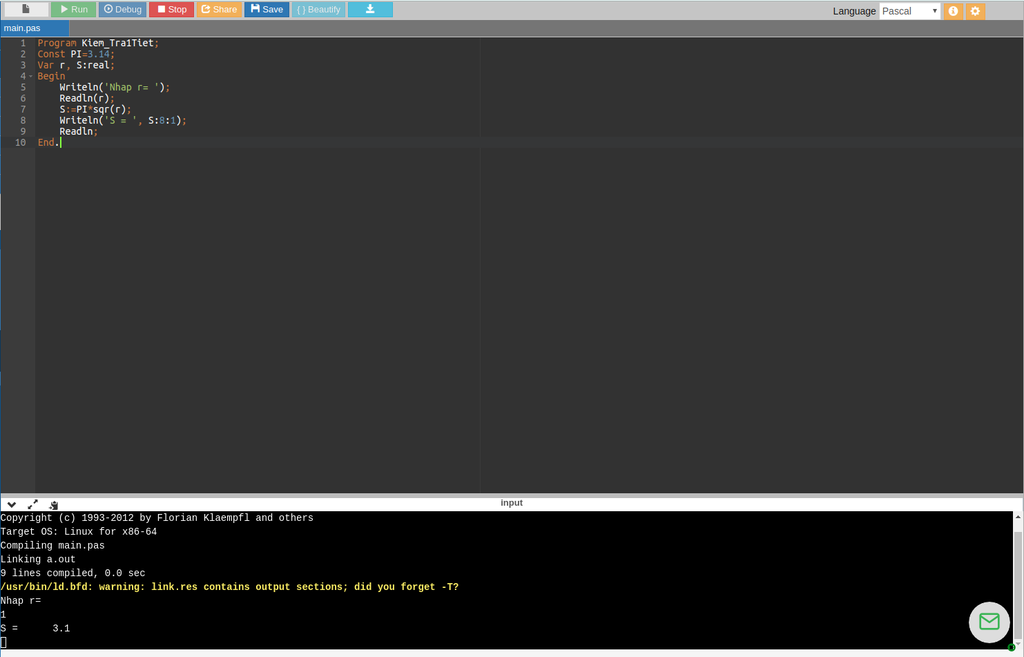Click the ld.bfd warning line in console
Image resolution: width=1024 pixels, height=657 pixels.
229,587
